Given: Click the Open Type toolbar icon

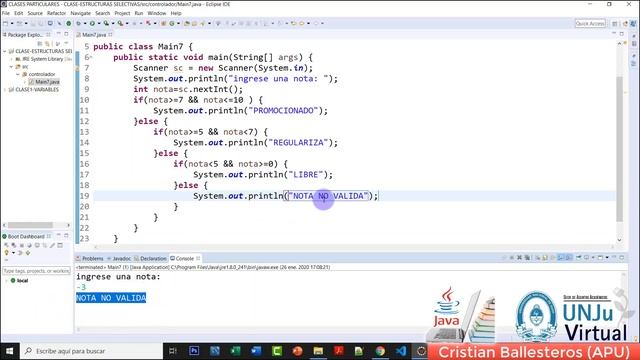Looking at the screenshot, I should point(187,23).
